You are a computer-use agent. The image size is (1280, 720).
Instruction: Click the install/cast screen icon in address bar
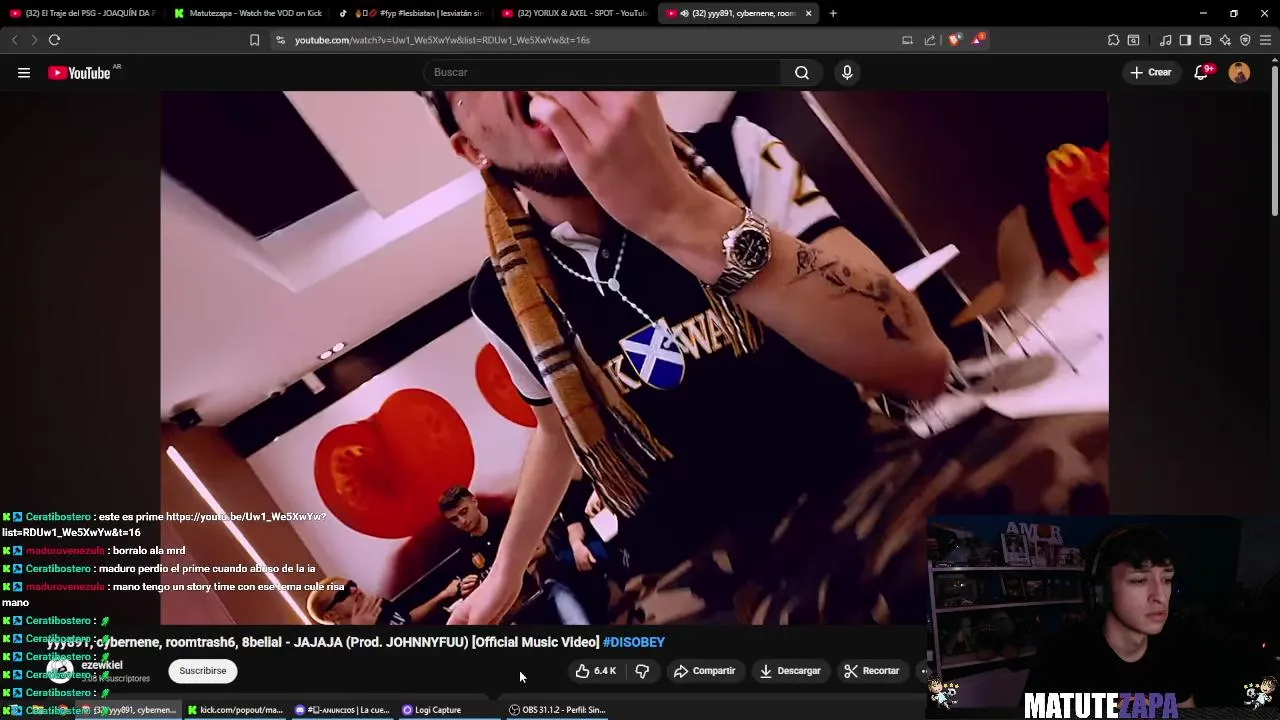tap(907, 40)
